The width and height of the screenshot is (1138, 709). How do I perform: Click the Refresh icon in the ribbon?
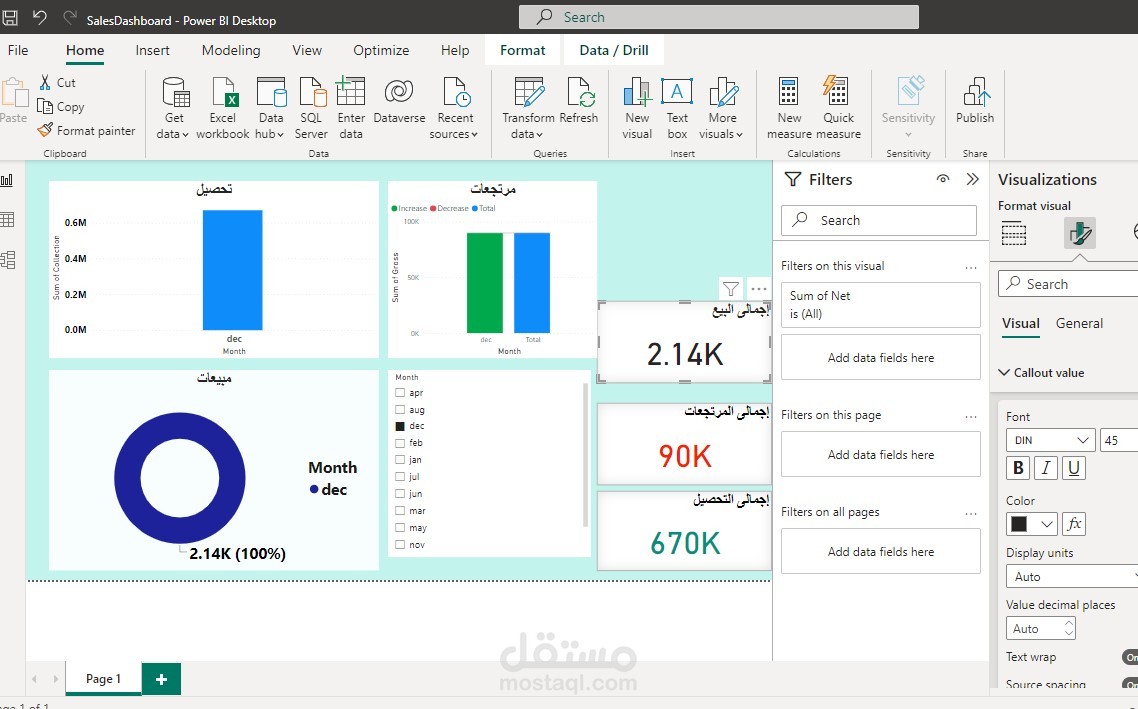580,100
